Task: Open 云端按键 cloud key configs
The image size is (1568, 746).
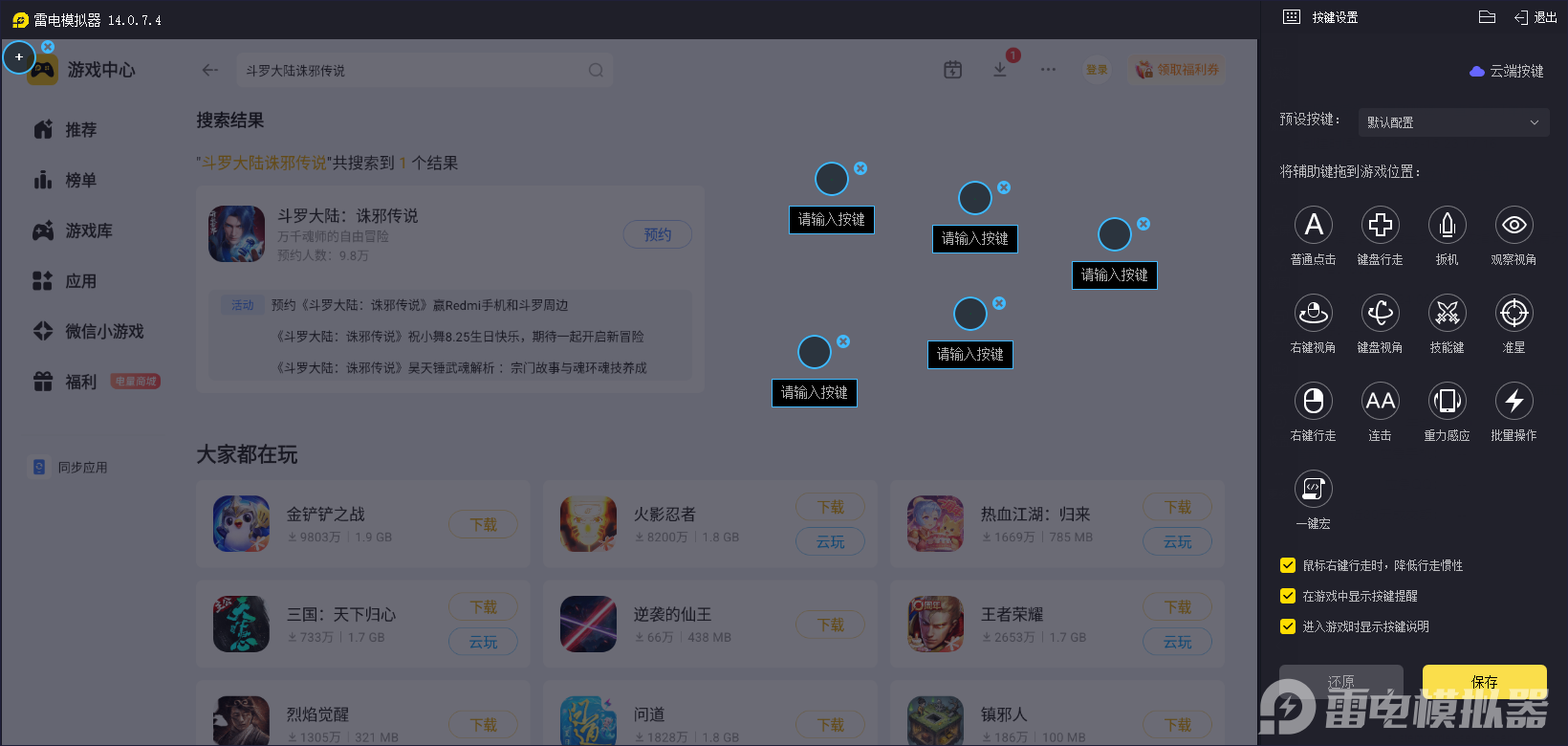Action: 1507,71
